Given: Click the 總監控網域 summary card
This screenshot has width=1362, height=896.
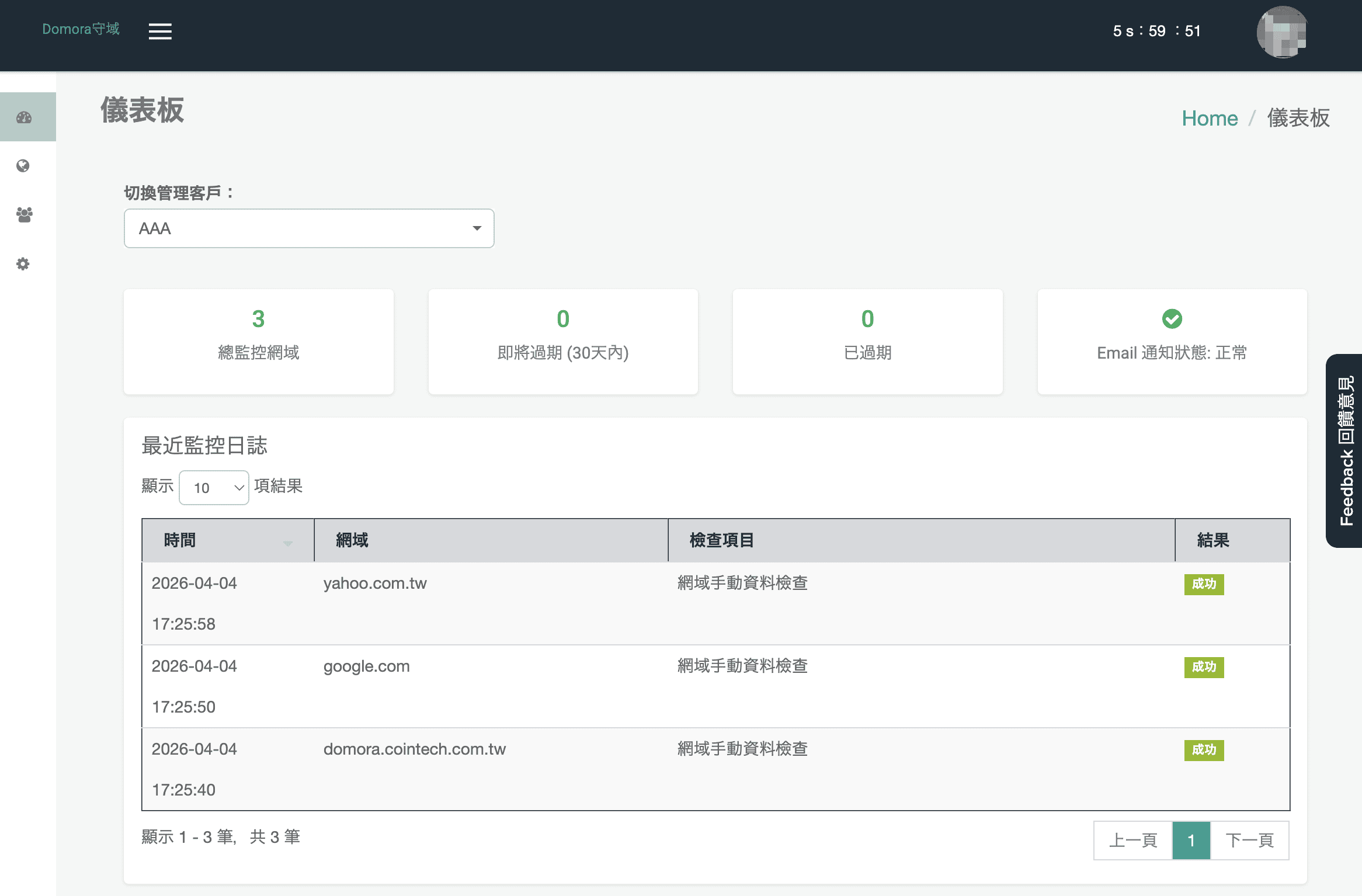Looking at the screenshot, I should click(258, 341).
